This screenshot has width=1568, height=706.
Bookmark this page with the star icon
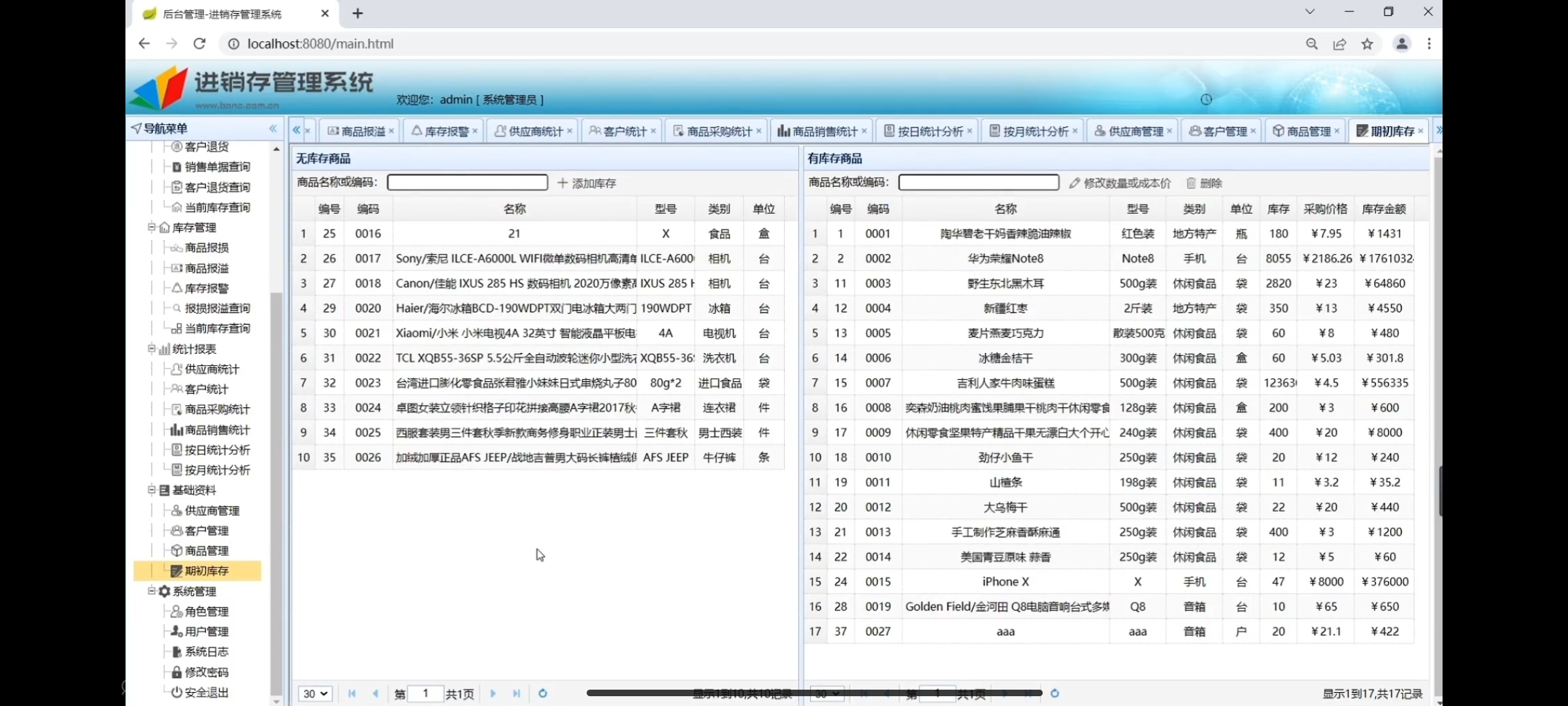(1367, 44)
